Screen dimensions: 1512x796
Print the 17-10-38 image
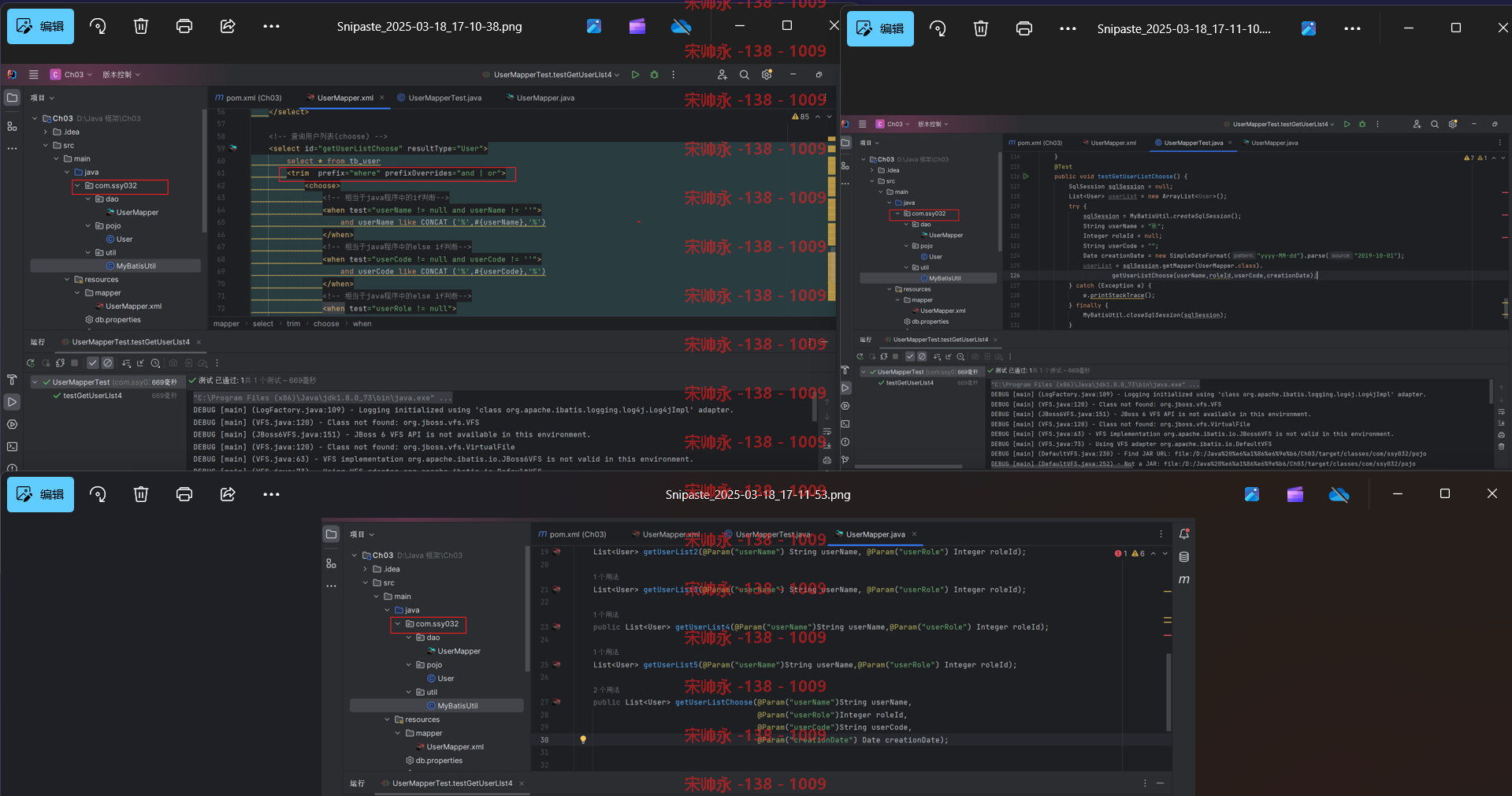184,26
